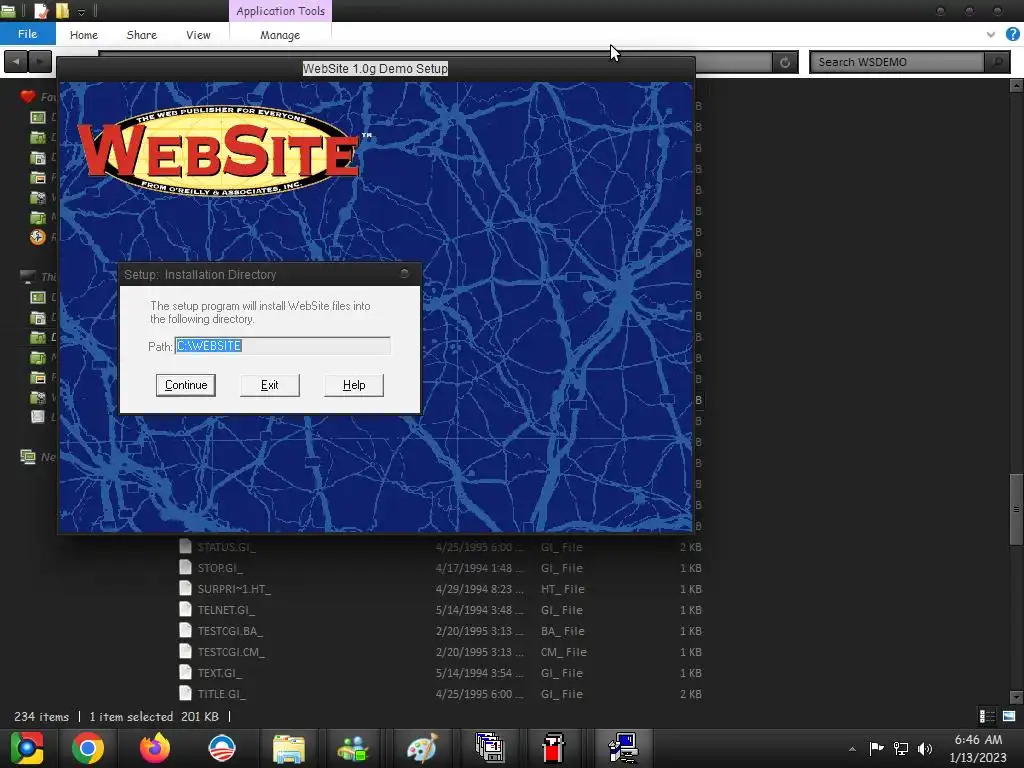
Task: Open the blue circular logo app on the taskbar
Action: [221, 748]
